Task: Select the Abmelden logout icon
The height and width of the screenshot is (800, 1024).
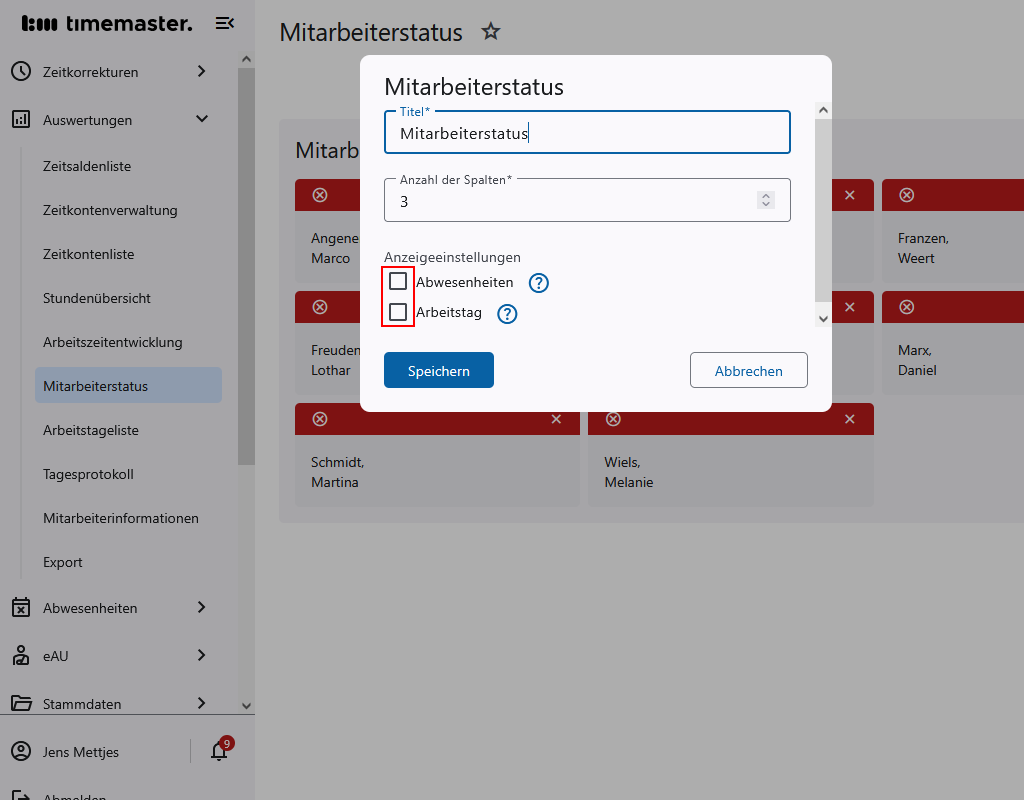Action: tap(22, 793)
